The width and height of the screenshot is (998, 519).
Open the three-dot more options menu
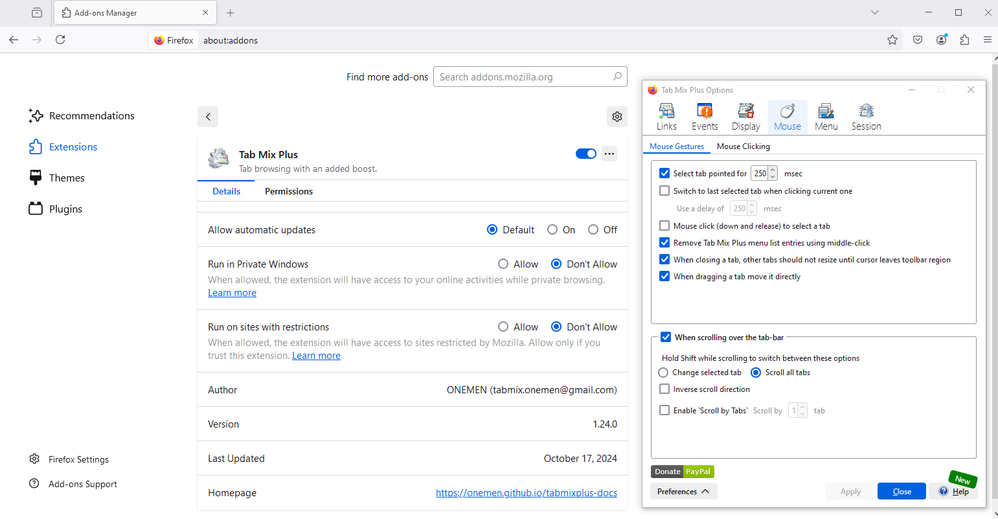(x=609, y=154)
